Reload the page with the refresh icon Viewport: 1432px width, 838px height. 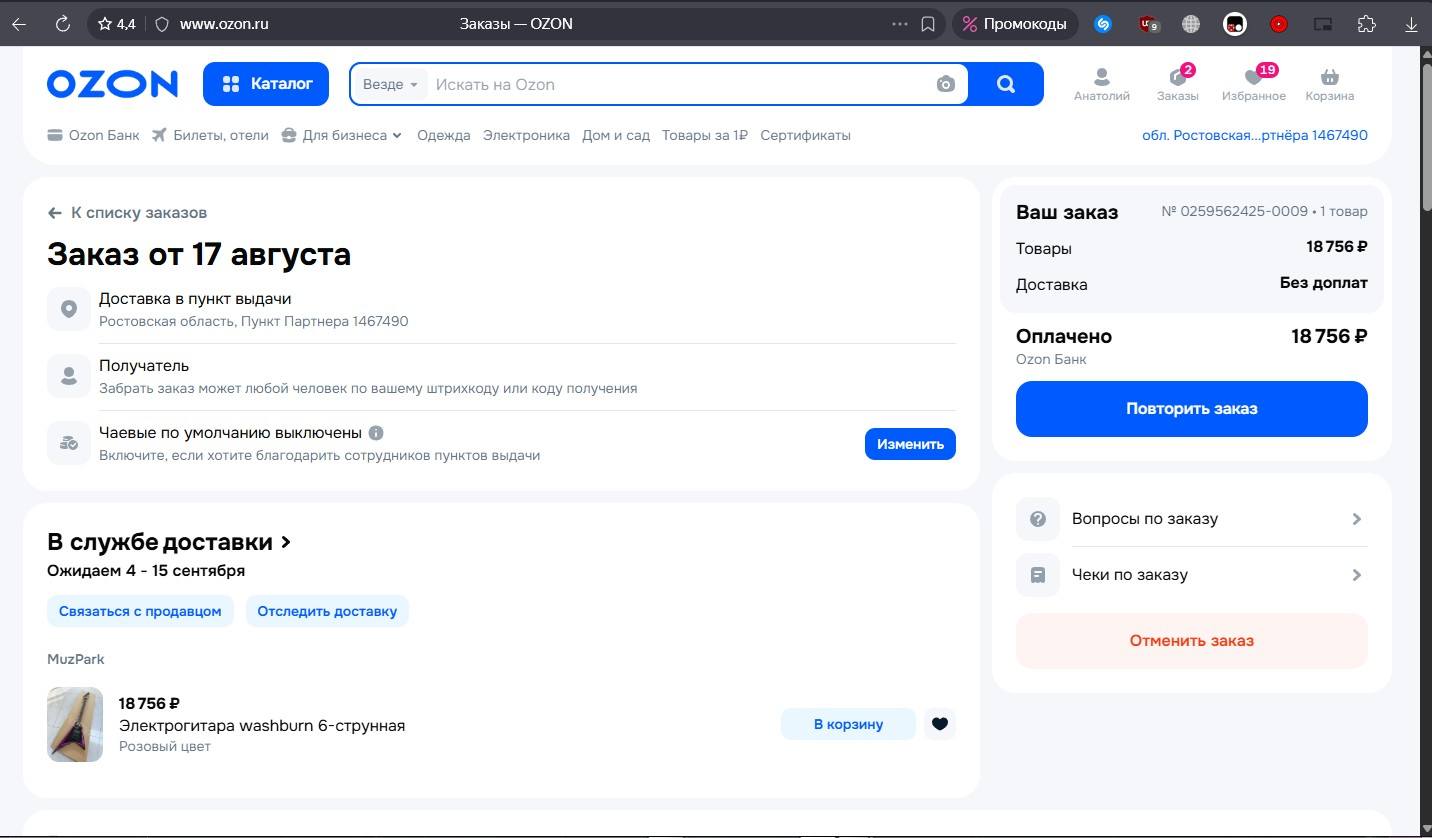(62, 24)
